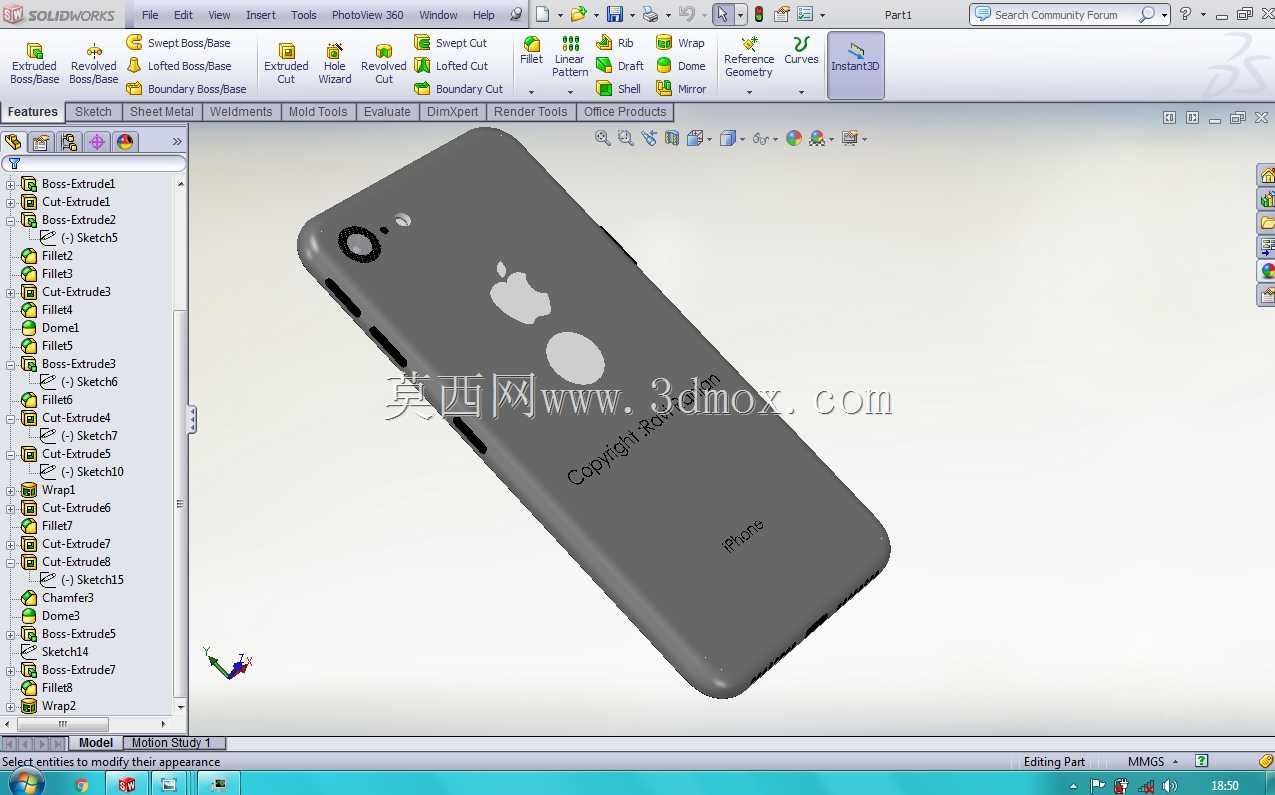
Task: Choose the Boundary Cut feature
Action: [459, 89]
